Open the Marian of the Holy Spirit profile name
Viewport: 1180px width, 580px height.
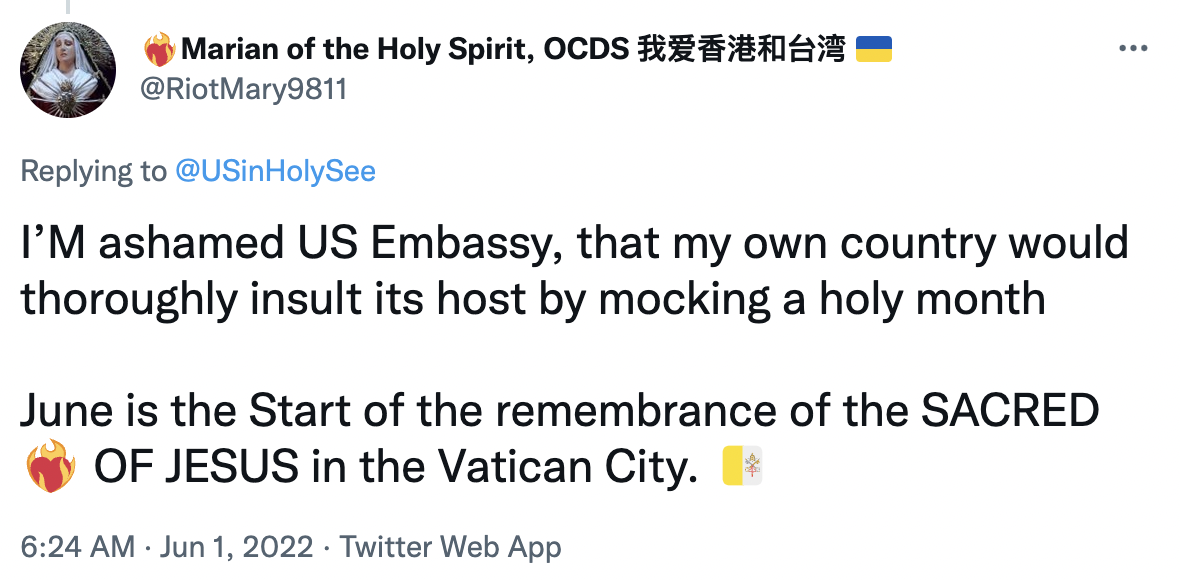click(355, 49)
